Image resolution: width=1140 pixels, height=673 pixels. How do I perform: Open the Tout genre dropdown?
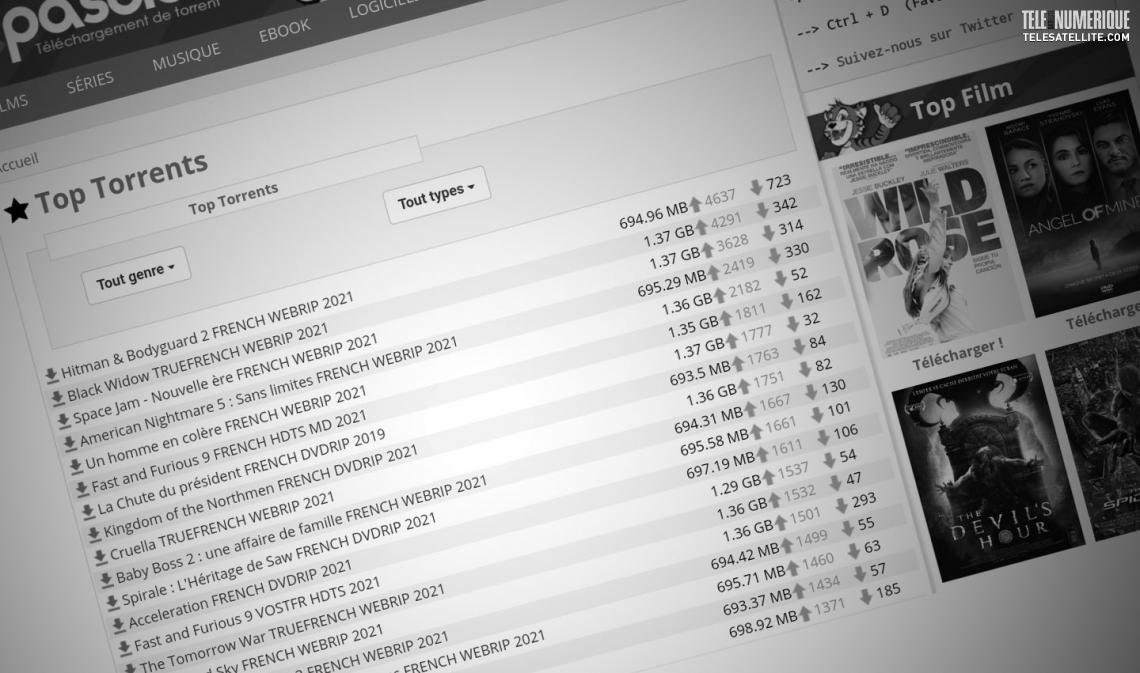click(136, 275)
